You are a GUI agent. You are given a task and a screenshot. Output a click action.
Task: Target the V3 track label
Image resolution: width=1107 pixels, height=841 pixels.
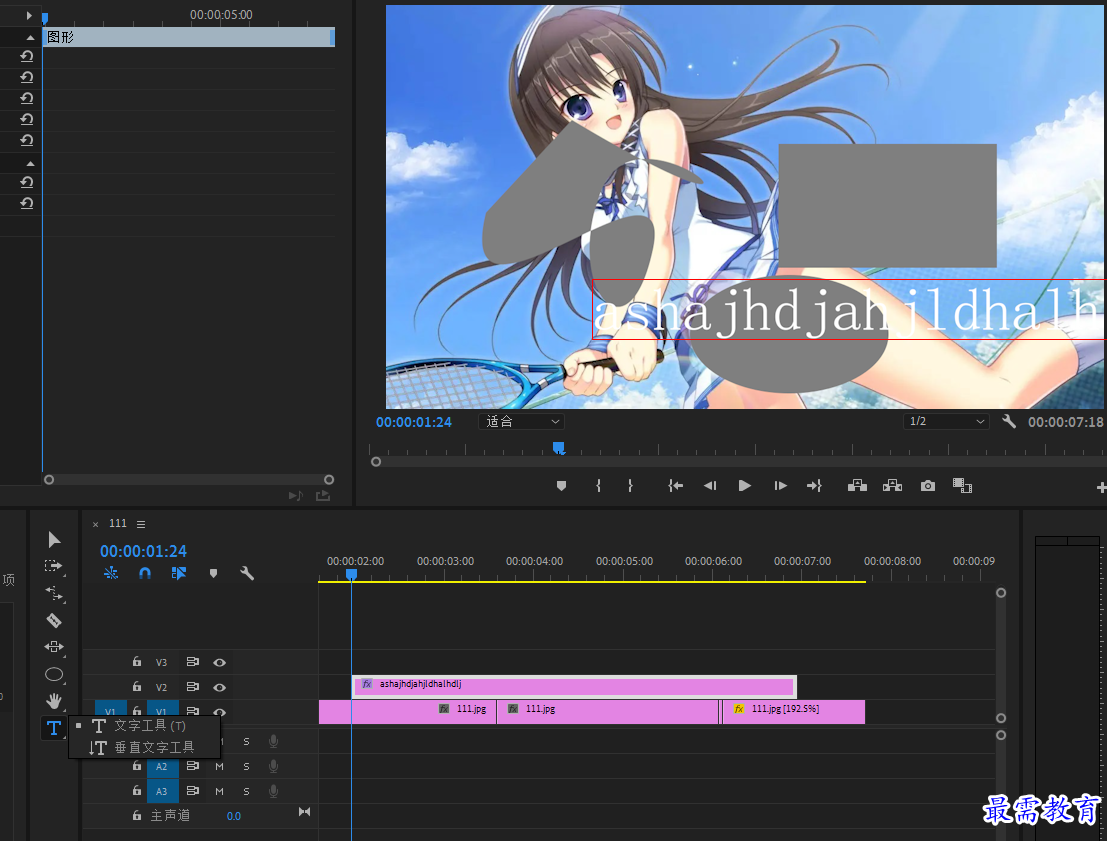[162, 662]
